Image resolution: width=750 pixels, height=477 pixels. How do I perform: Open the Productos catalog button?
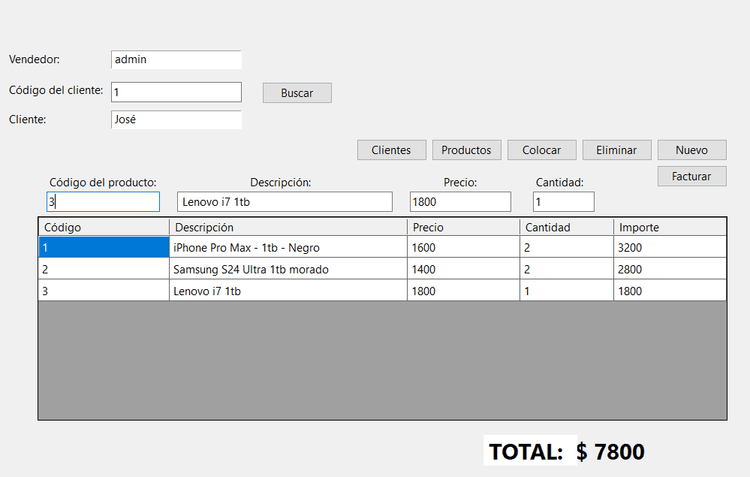pos(466,150)
